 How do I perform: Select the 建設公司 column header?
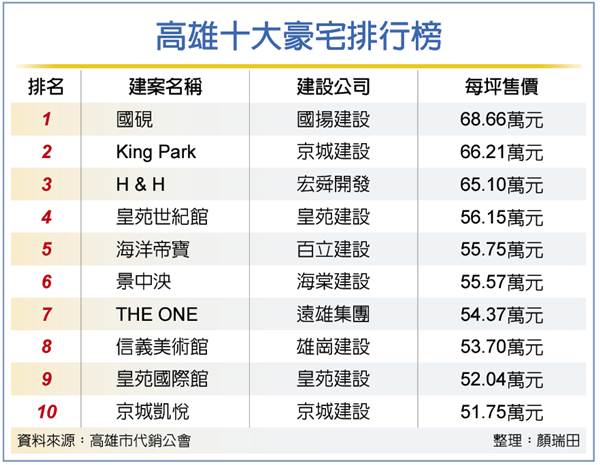click(x=333, y=86)
